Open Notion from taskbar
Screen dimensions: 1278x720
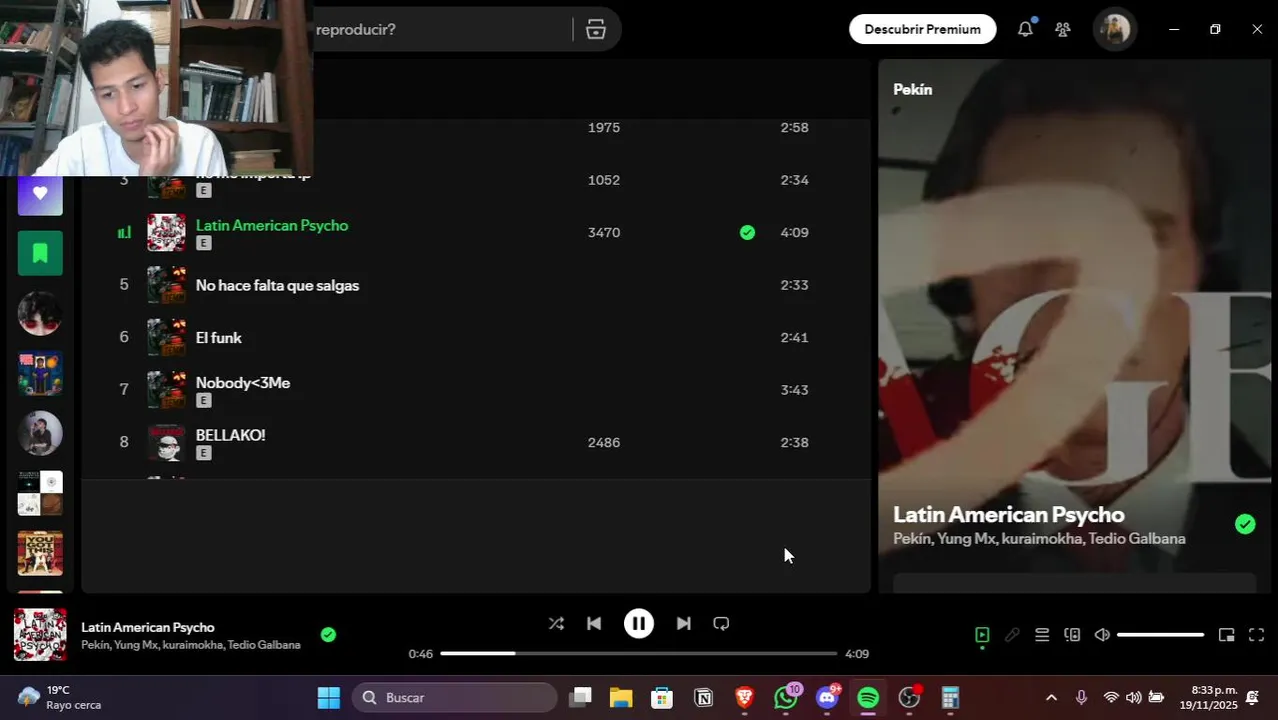coord(704,698)
